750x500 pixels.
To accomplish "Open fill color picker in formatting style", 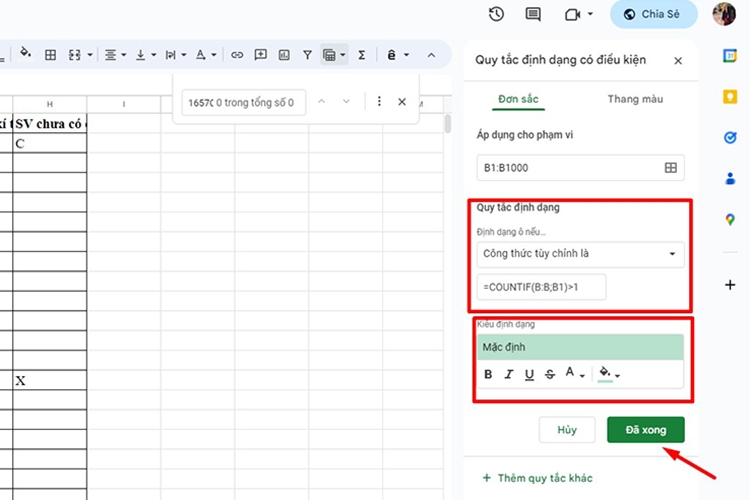I will (x=609, y=374).
